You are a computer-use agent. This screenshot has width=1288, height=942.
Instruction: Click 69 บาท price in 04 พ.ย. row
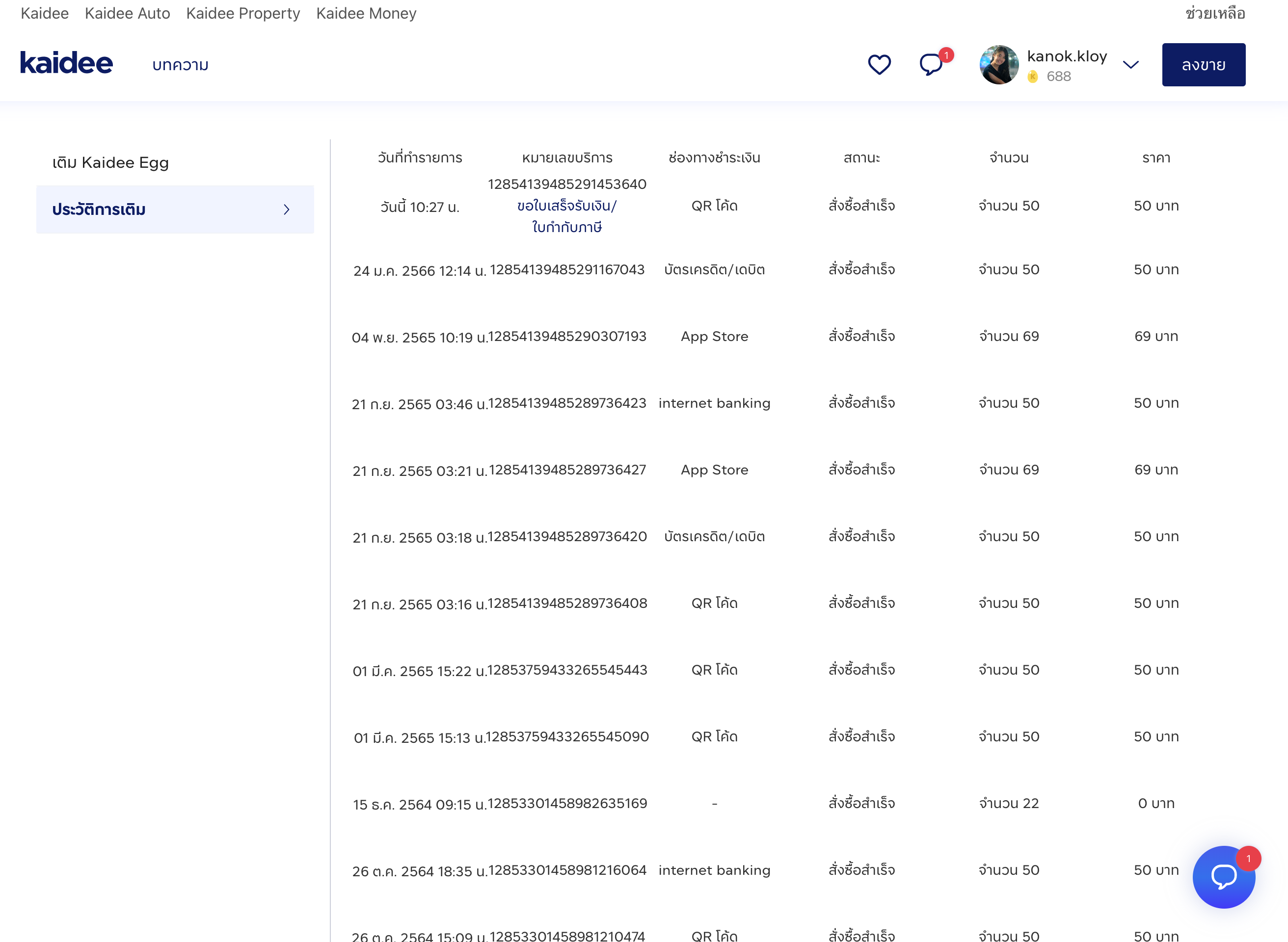click(1155, 337)
